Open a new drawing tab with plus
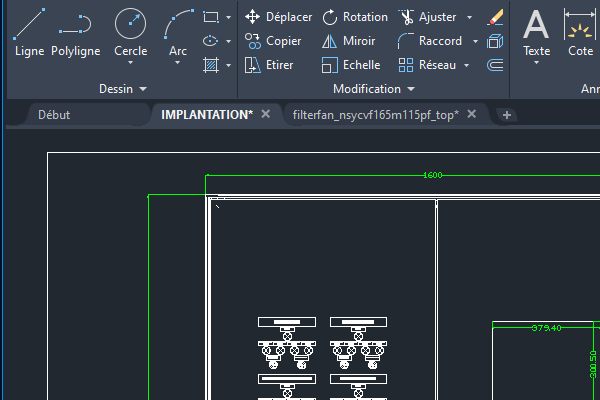Image resolution: width=600 pixels, height=400 pixels. [507, 114]
